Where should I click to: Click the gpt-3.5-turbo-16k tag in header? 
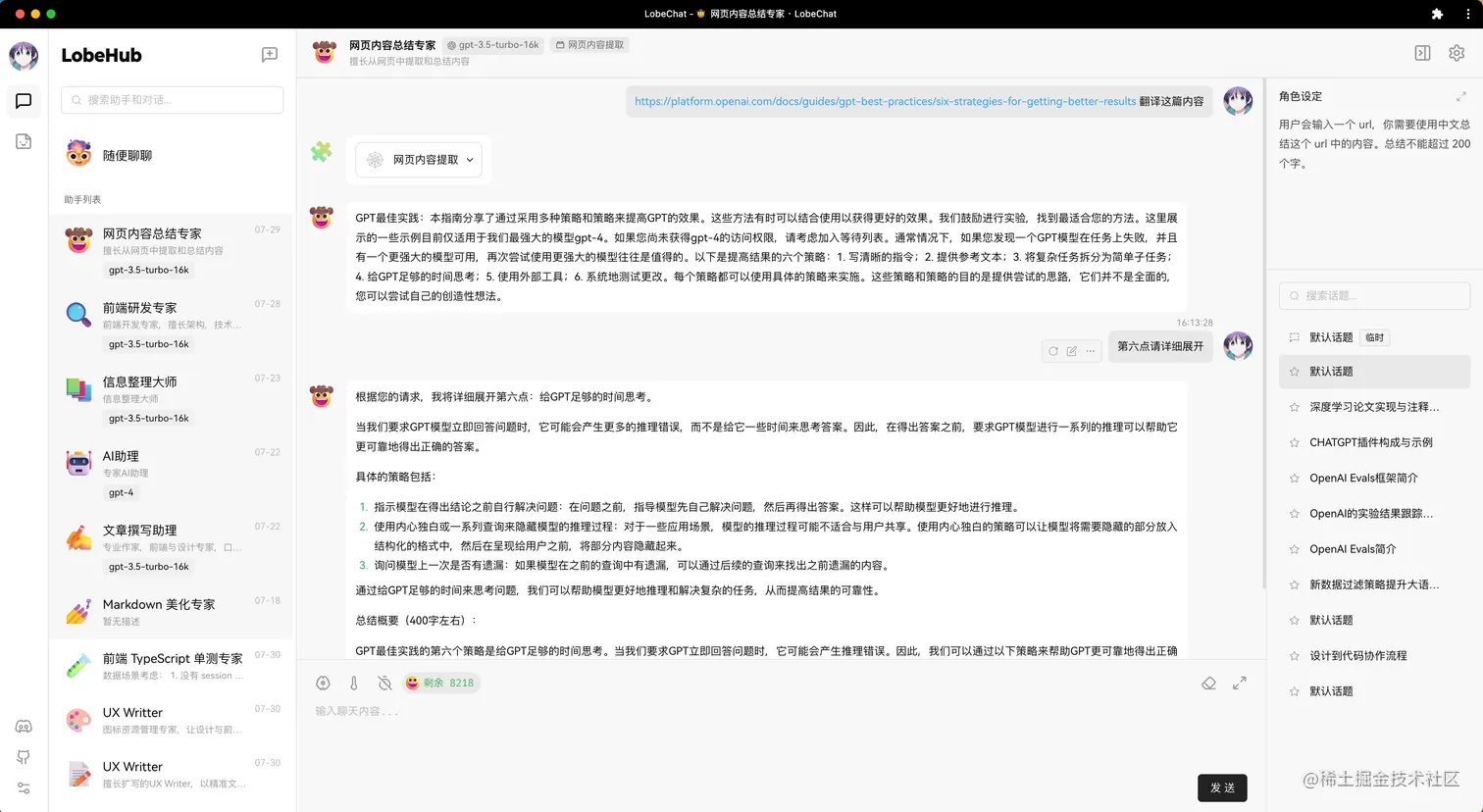coord(493,45)
